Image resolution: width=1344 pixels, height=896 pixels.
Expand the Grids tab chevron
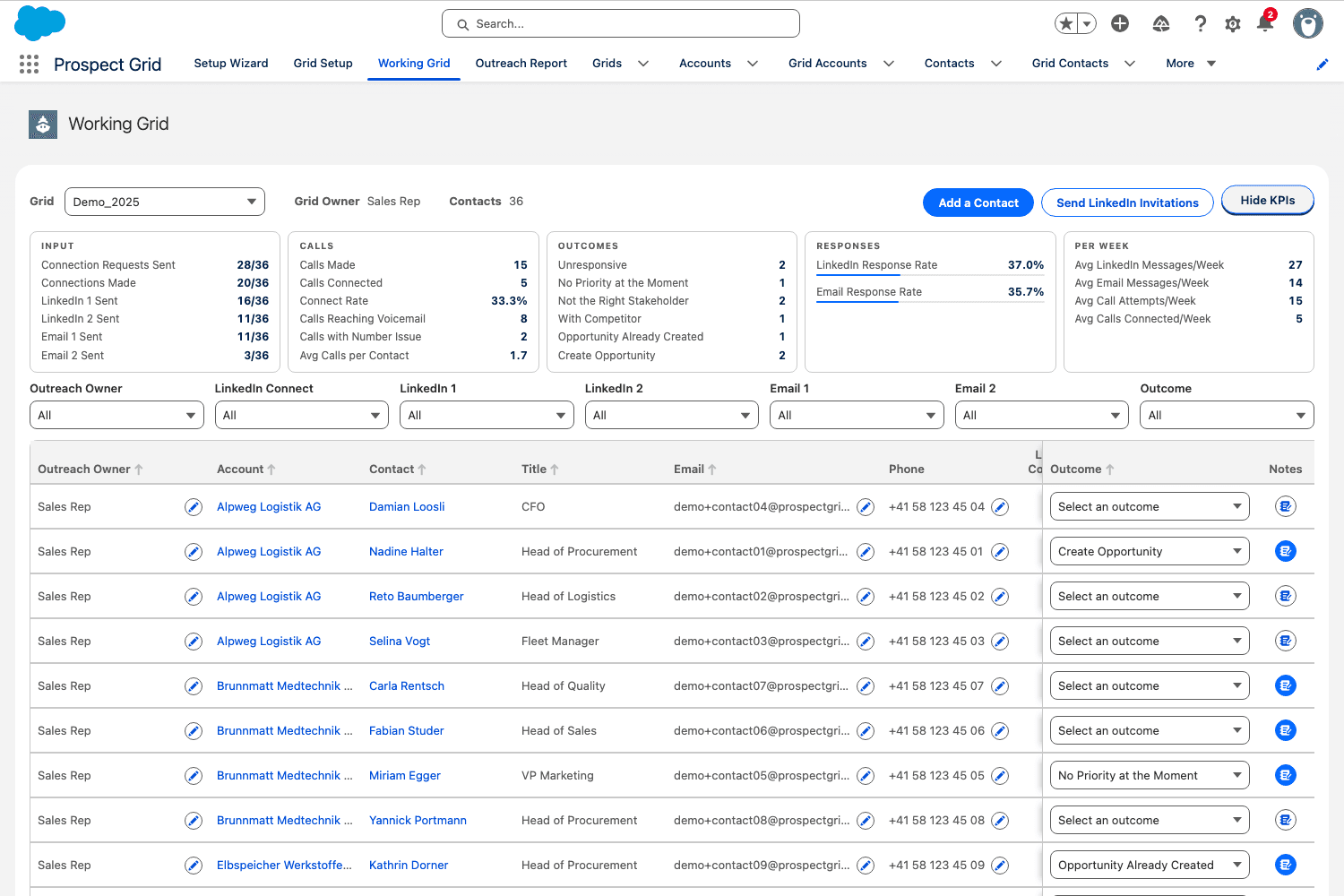pyautogui.click(x=643, y=64)
